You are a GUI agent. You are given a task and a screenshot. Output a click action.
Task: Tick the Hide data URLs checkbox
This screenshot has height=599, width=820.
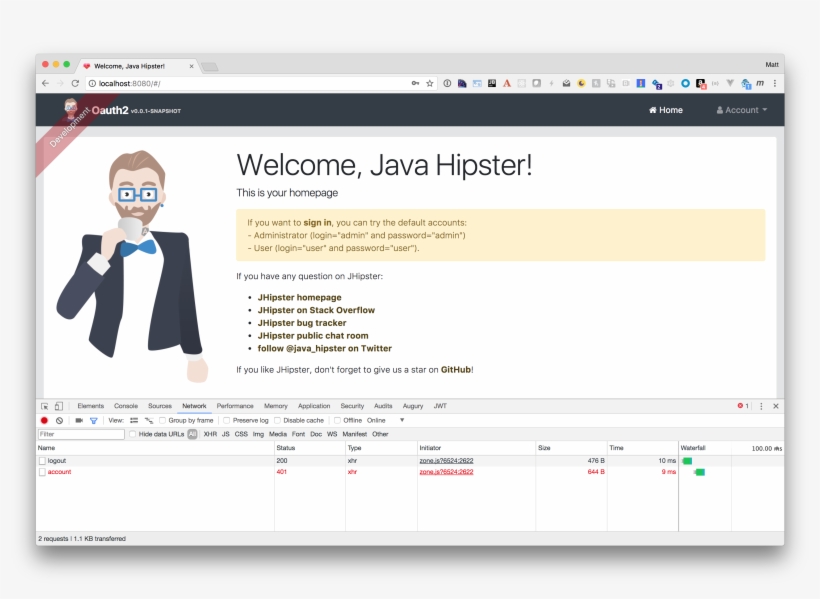click(x=133, y=434)
